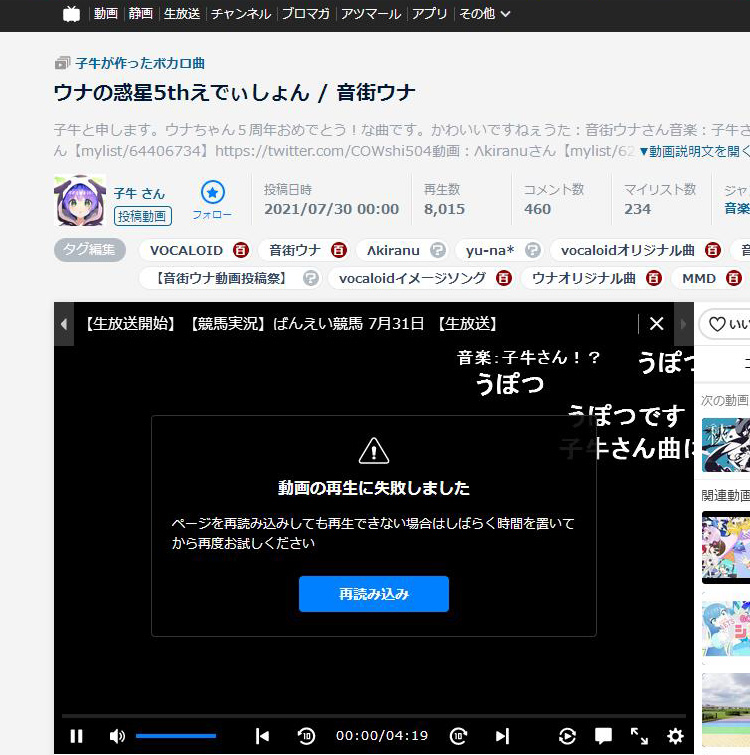Open the ウナオリジナル曲 tag
This screenshot has width=750, height=755.
[x=583, y=278]
